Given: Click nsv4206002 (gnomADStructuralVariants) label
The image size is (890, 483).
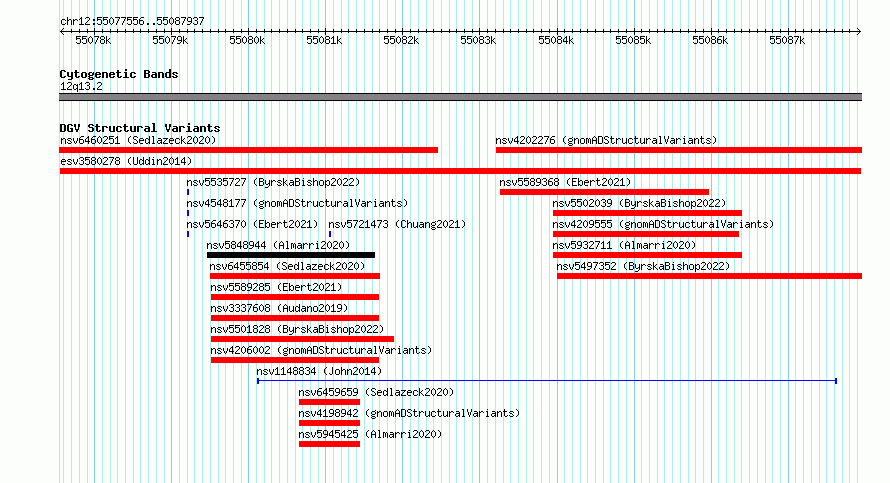Looking at the screenshot, I should (321, 350).
